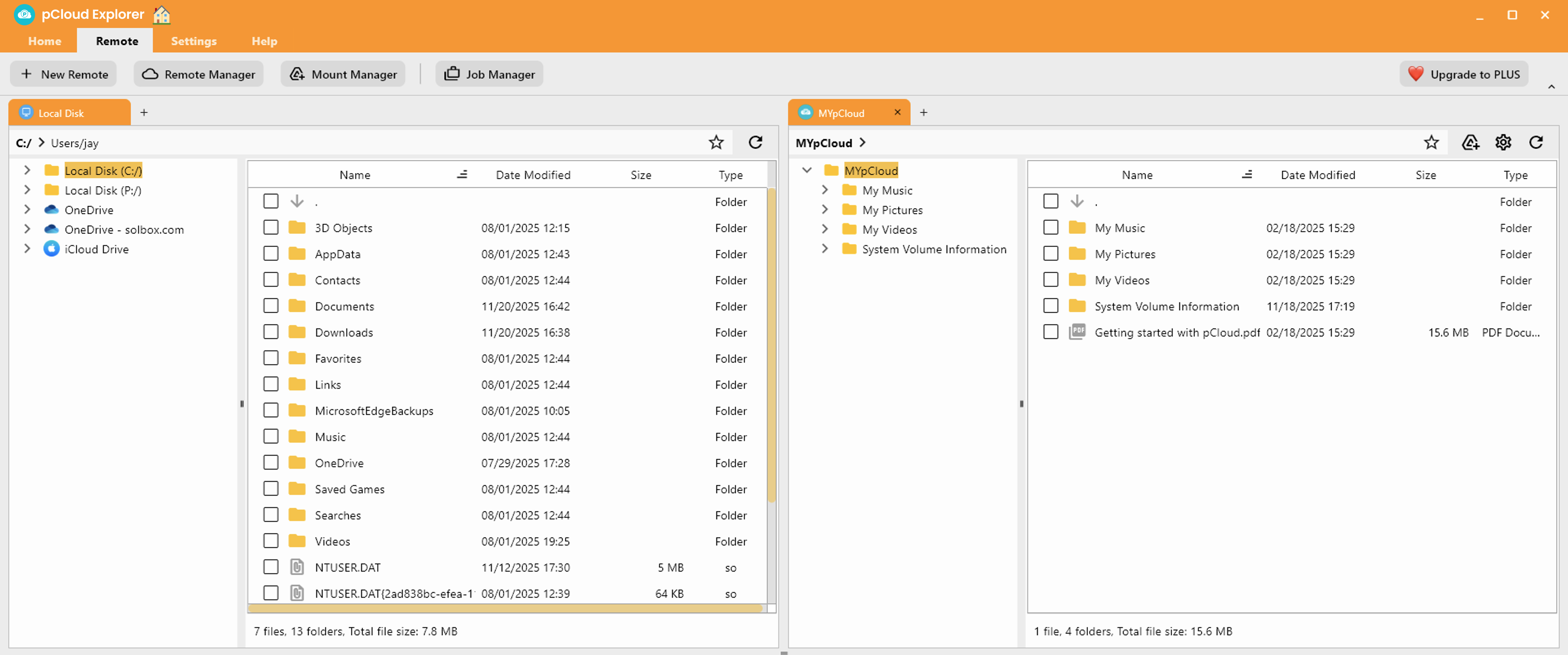Screen dimensions: 1568x655
Task: Collapse the MYpCloud root tree node
Action: coord(807,170)
